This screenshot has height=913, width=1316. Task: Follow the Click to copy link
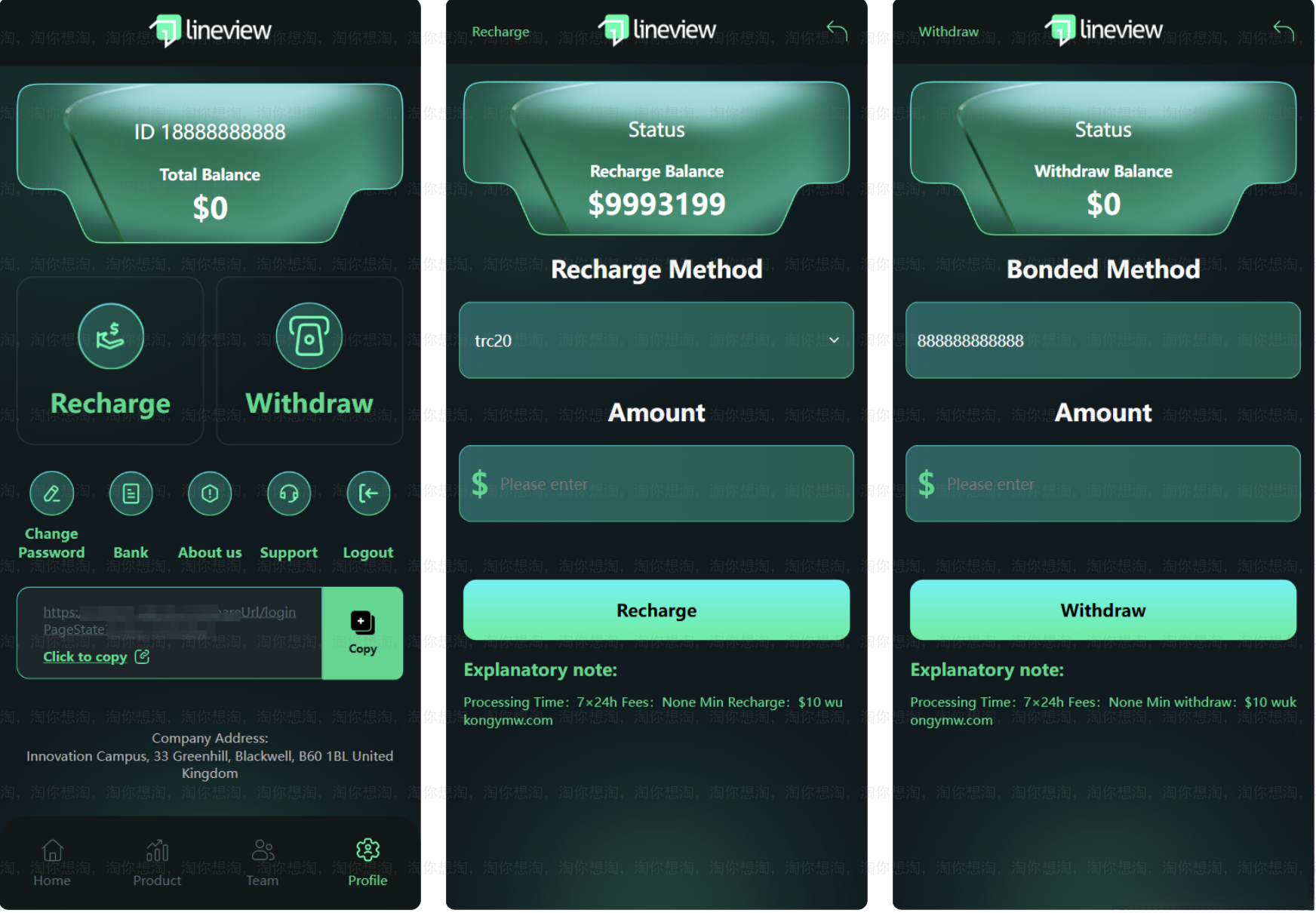pos(85,656)
